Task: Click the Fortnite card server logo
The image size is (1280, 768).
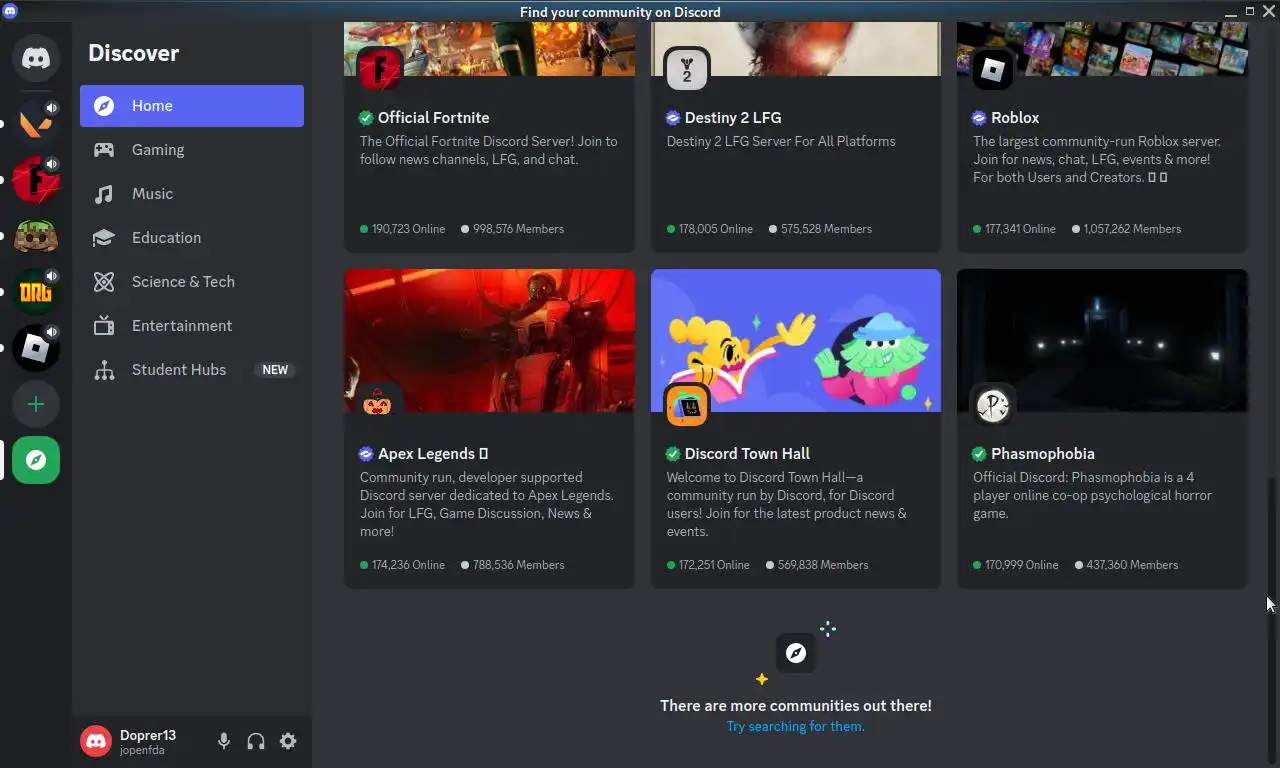Action: [x=380, y=69]
